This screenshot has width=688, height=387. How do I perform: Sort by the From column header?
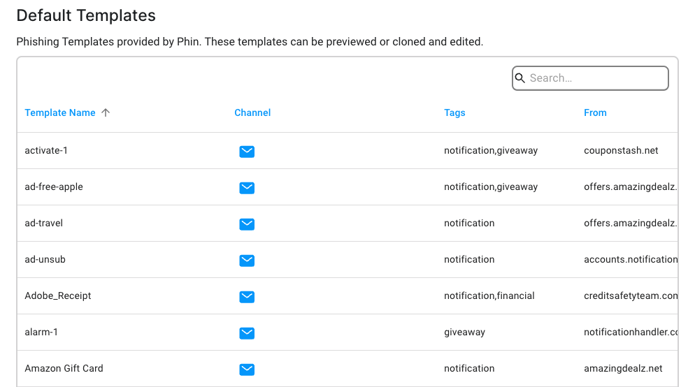(595, 113)
